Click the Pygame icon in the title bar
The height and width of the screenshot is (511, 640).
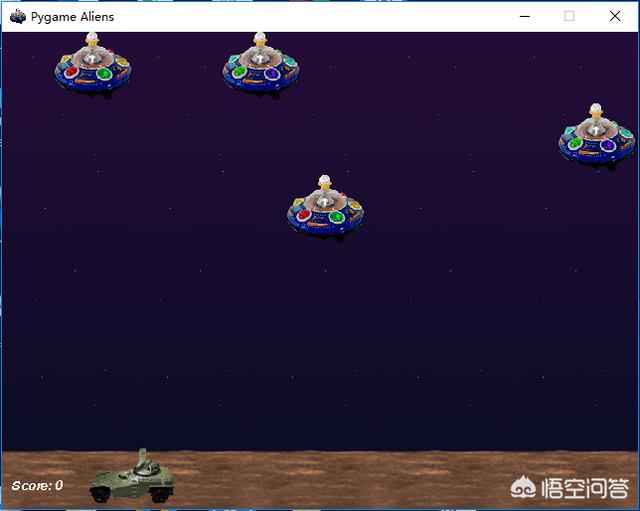17,16
